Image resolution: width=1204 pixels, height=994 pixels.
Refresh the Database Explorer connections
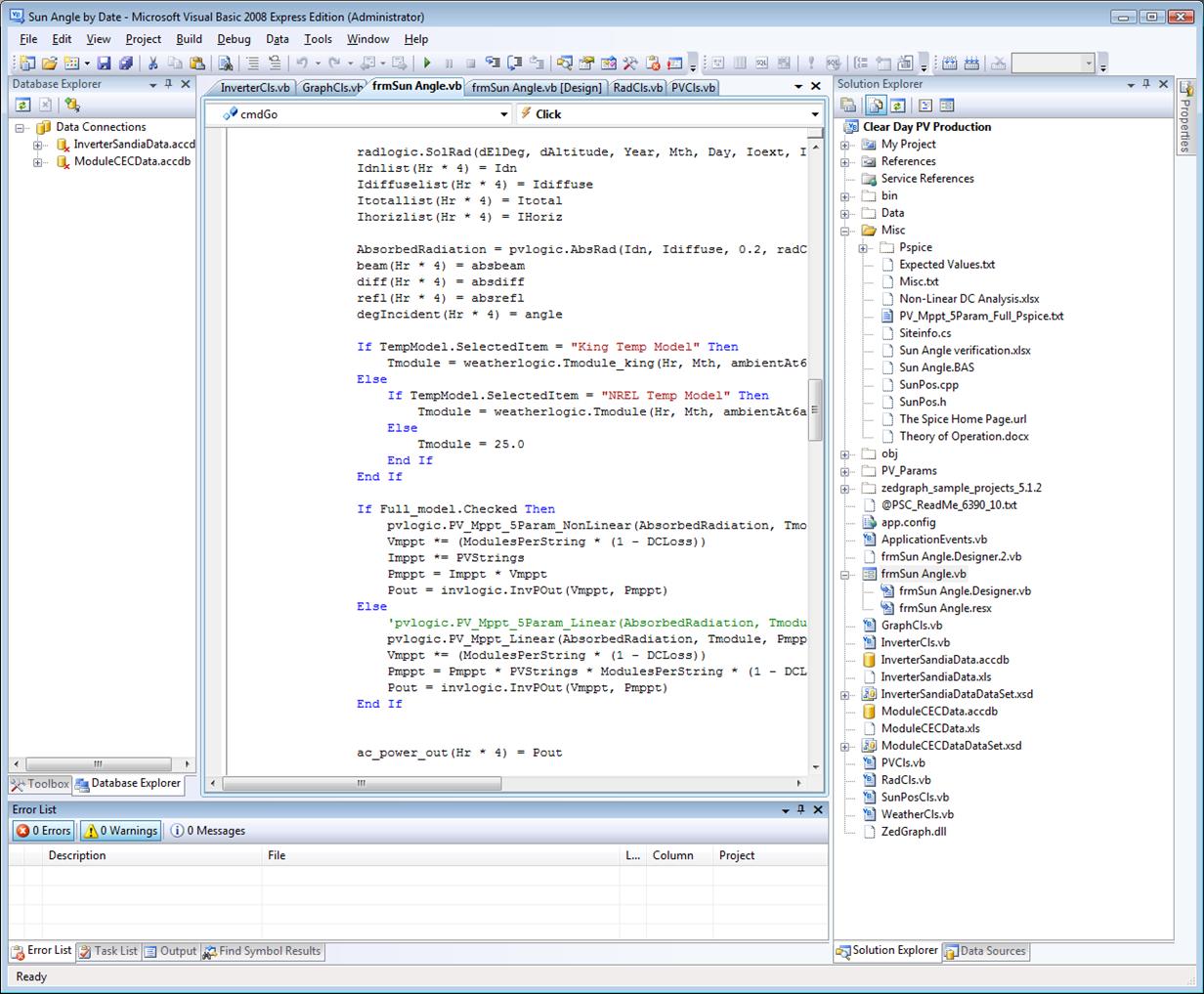click(22, 105)
